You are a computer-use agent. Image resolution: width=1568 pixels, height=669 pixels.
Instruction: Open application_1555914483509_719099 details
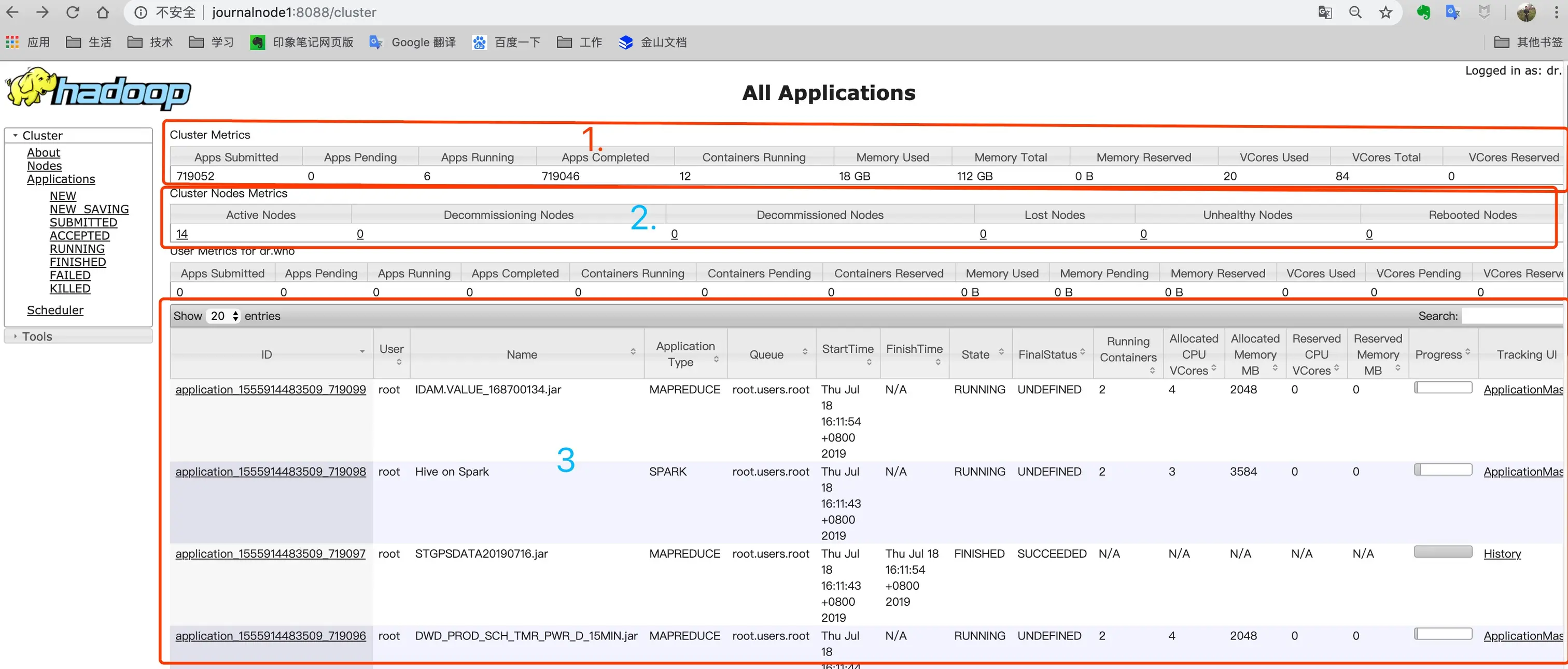(x=270, y=389)
